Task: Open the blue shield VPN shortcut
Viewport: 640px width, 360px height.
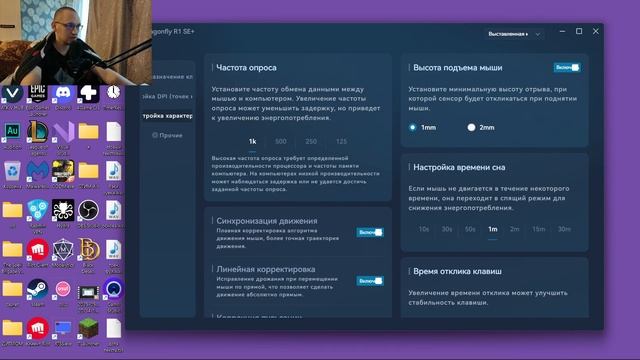Action: pyautogui.click(x=38, y=210)
